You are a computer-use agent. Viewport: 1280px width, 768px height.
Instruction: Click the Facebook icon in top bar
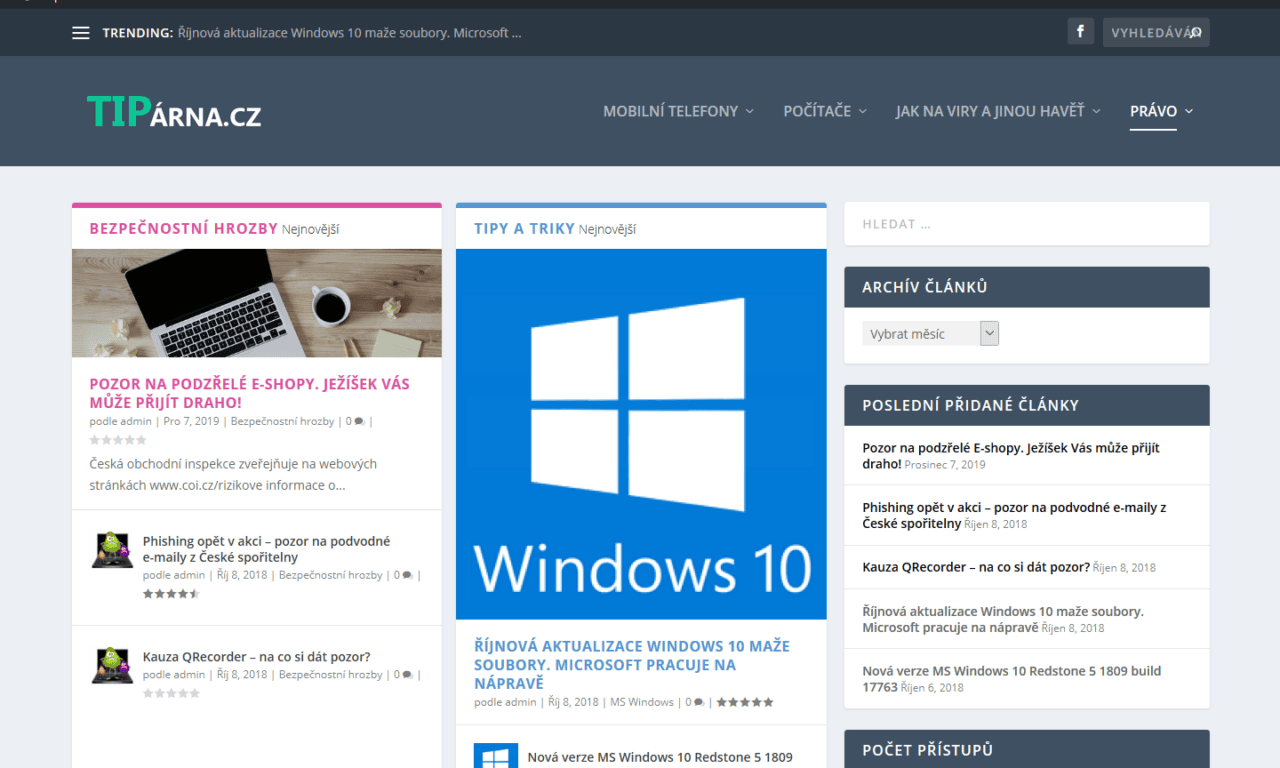pyautogui.click(x=1080, y=32)
